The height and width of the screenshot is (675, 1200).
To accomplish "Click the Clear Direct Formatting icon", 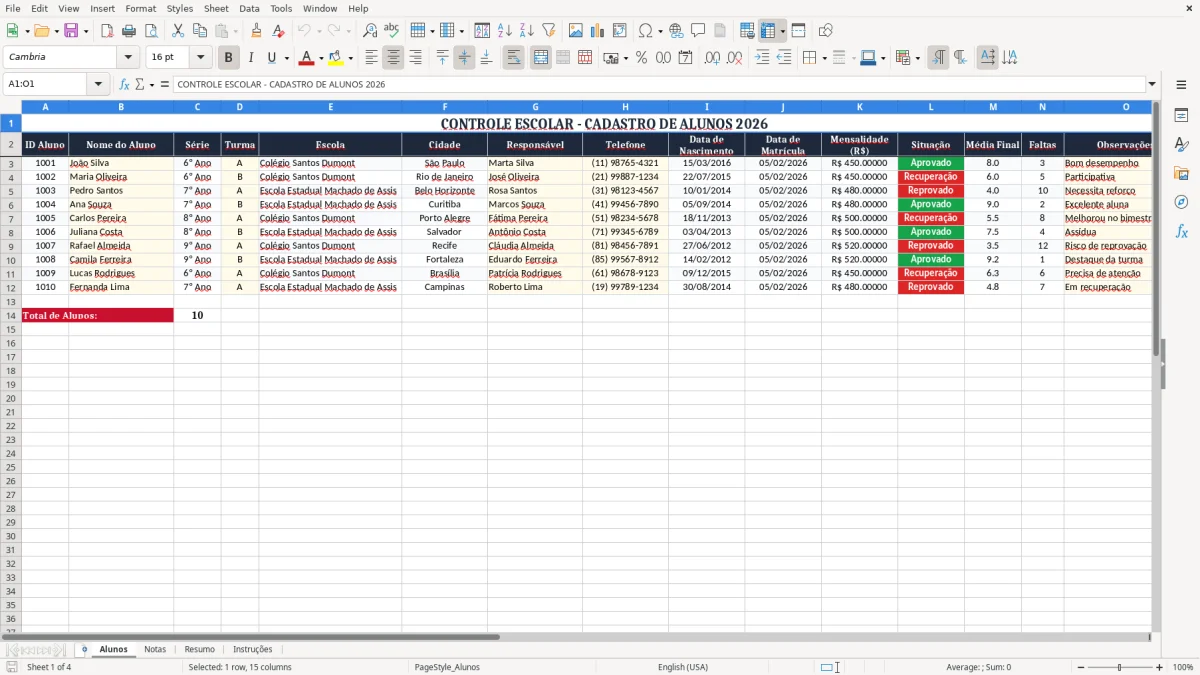I will tap(278, 31).
